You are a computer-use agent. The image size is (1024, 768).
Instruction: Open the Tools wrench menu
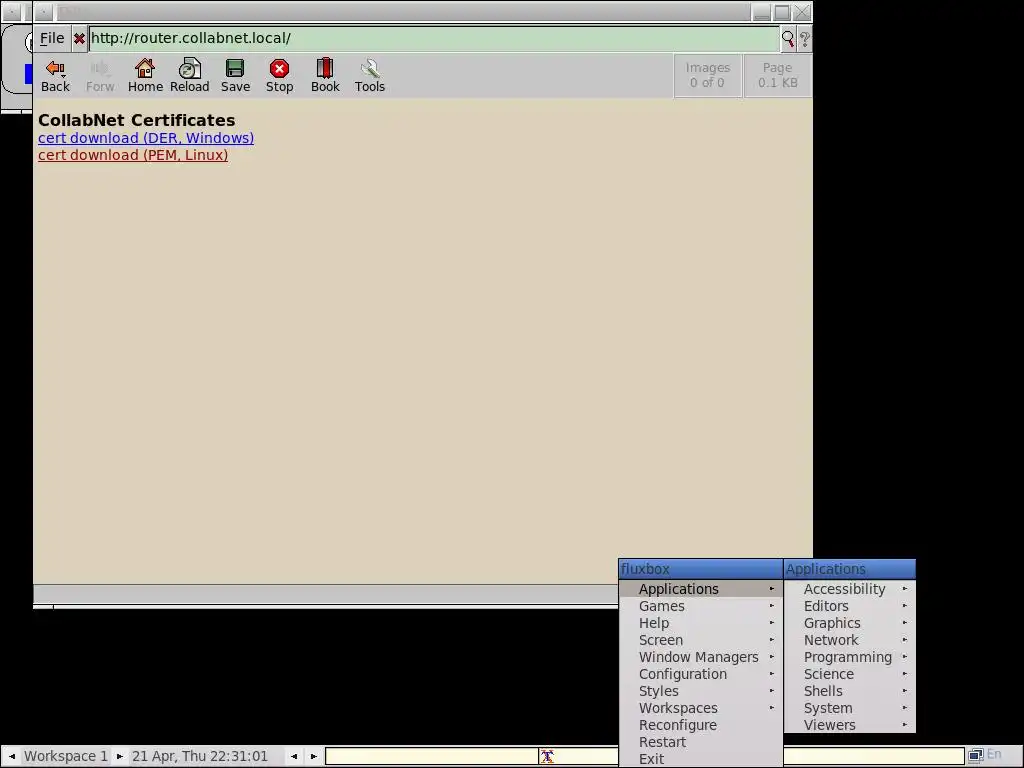[370, 76]
